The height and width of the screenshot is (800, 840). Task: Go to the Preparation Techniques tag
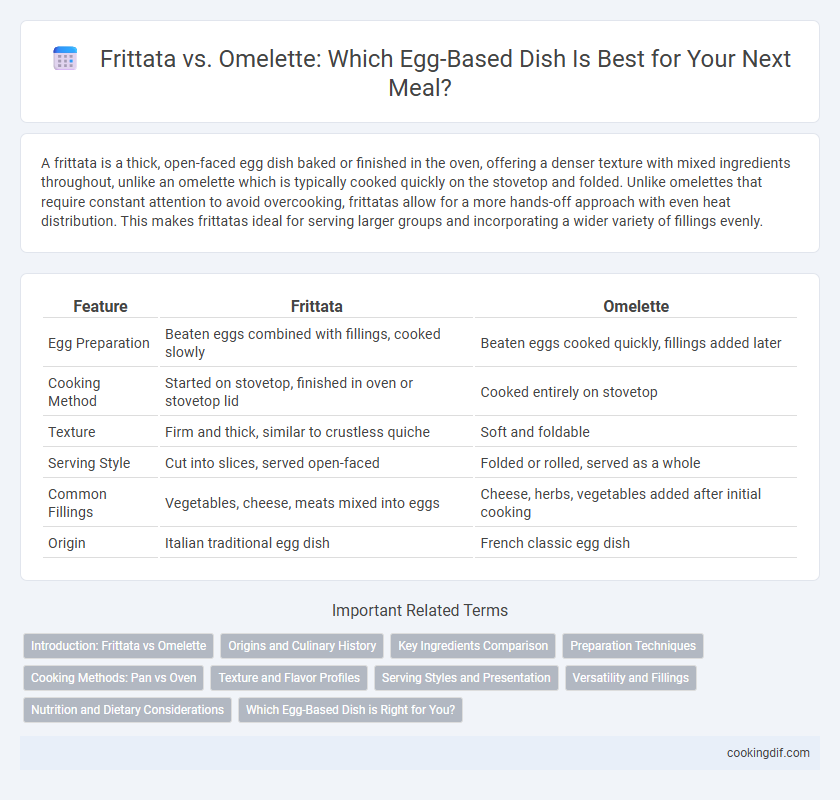pos(633,646)
